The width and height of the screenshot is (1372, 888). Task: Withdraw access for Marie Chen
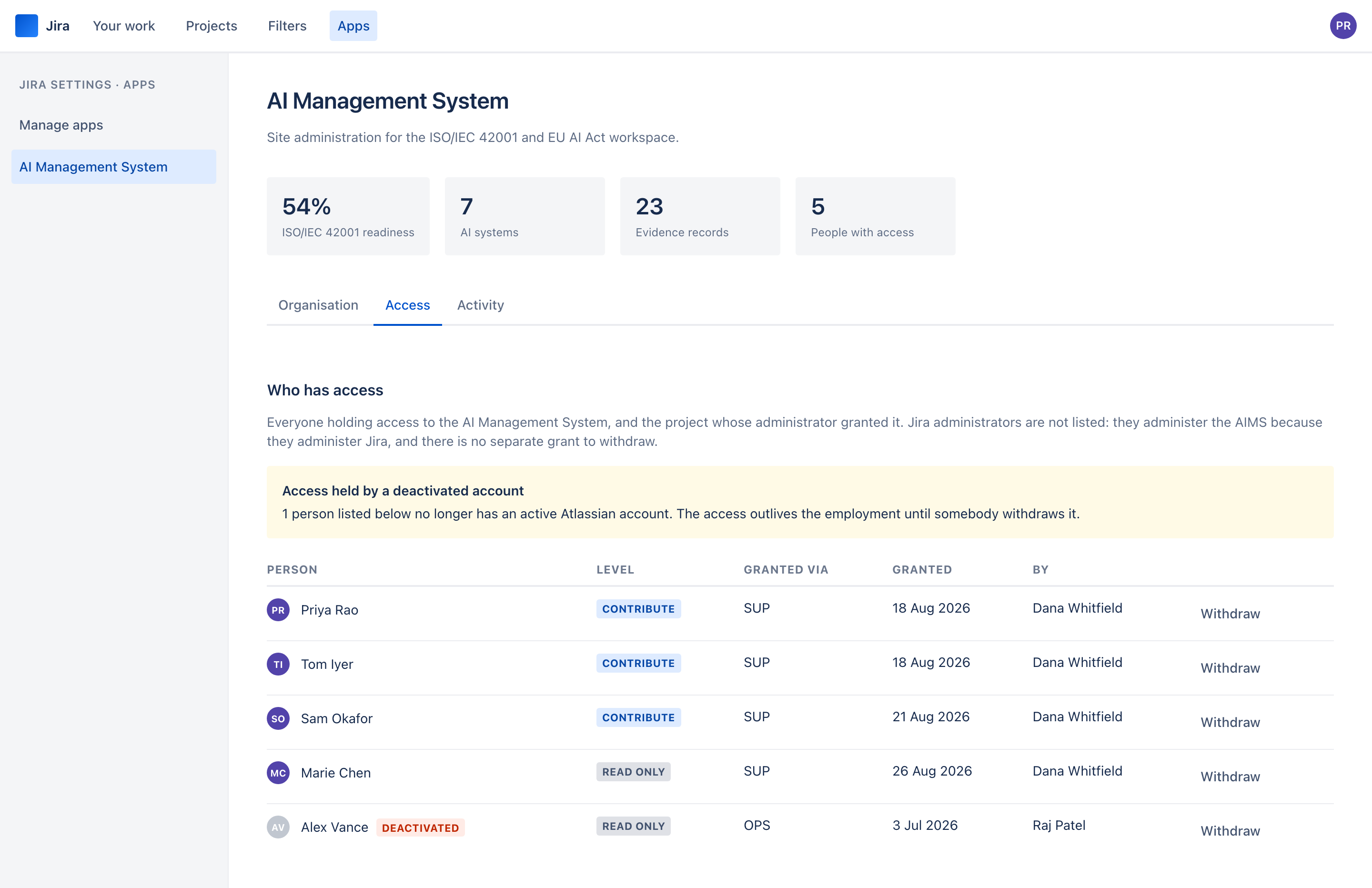1230,776
